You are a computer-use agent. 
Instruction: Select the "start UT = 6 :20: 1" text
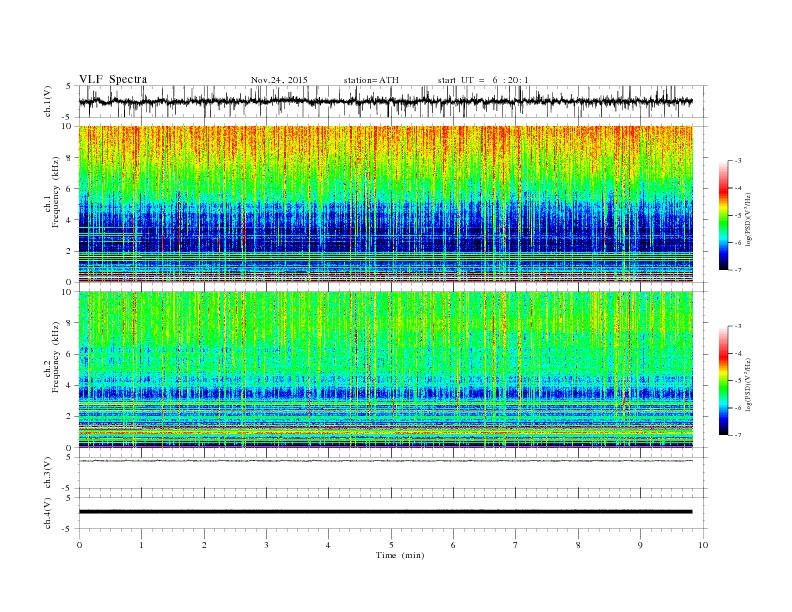click(x=483, y=80)
